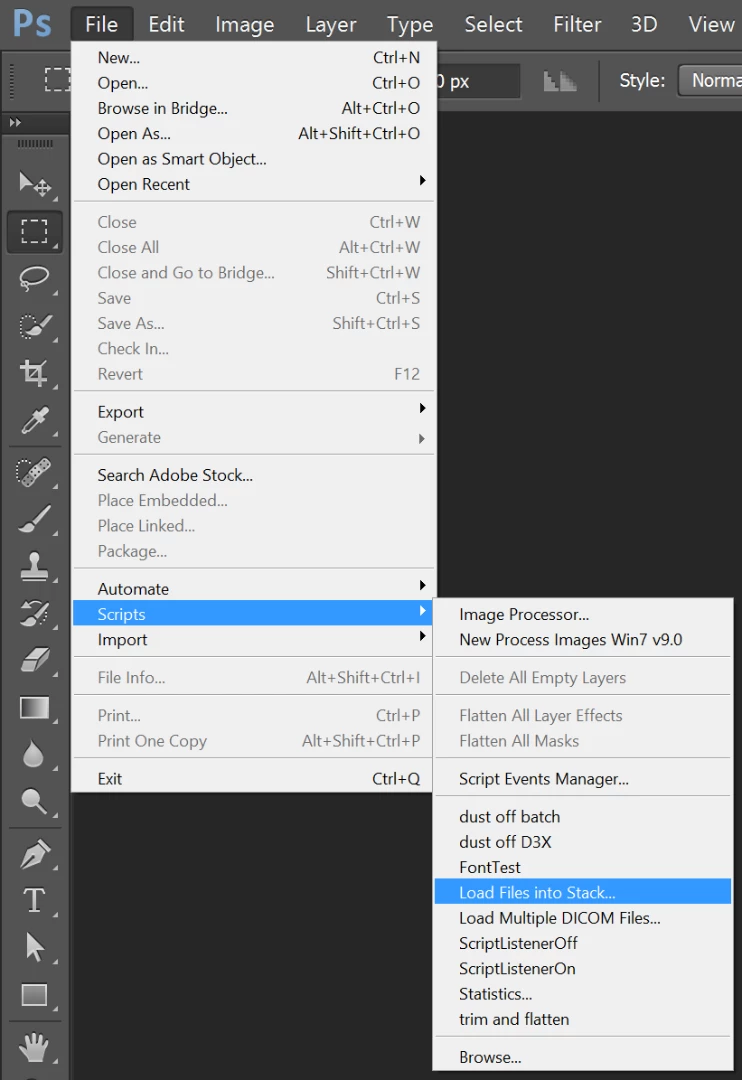Screen dimensions: 742x1080
Task: Select the Eraser tool
Action: tap(34, 660)
